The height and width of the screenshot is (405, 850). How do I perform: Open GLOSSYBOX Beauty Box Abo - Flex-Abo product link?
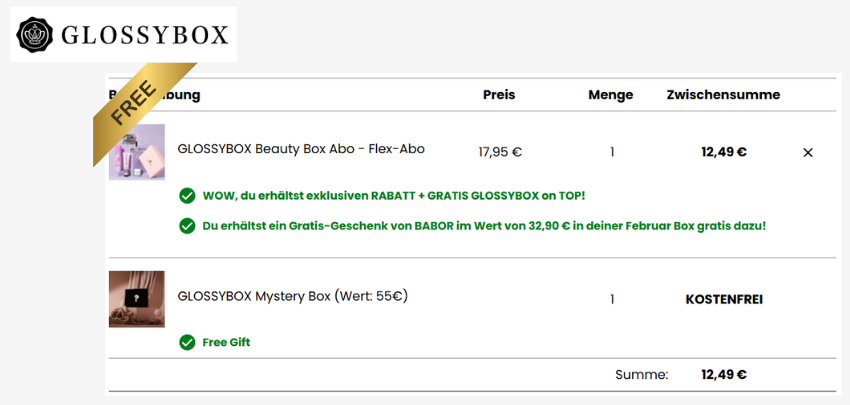pos(301,149)
